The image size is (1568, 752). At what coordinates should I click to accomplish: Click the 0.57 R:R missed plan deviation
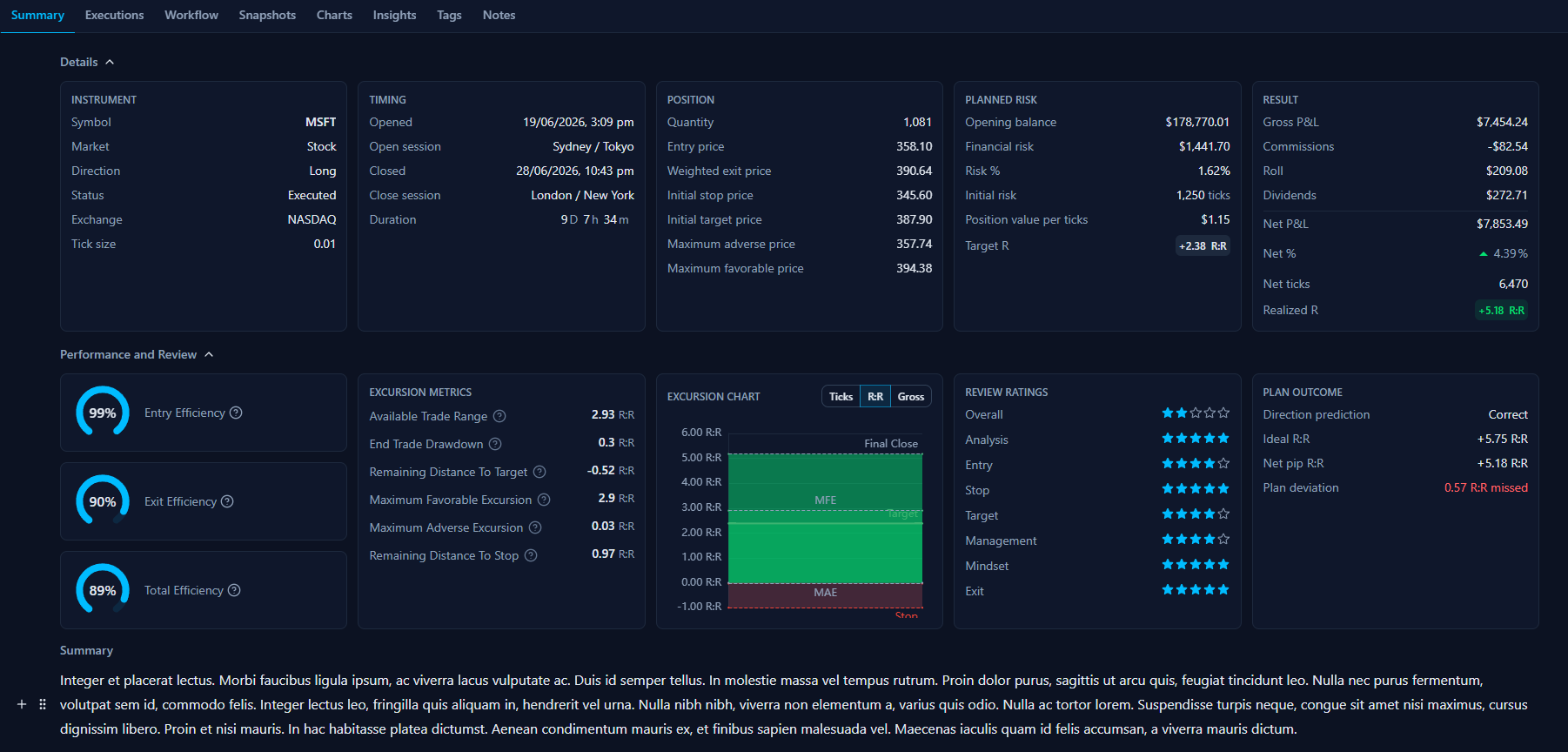[1486, 487]
